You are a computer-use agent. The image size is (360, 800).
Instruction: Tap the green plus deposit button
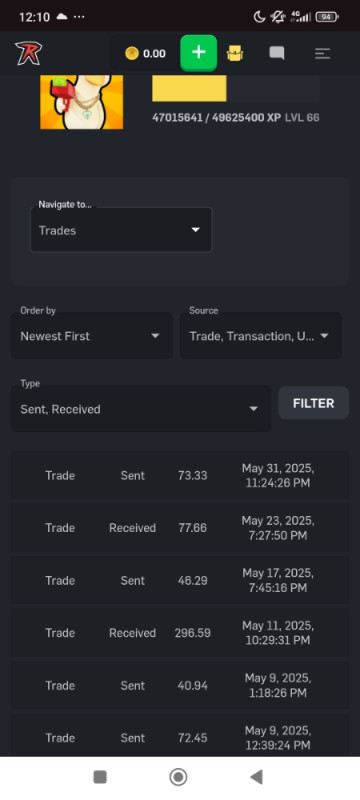point(198,53)
